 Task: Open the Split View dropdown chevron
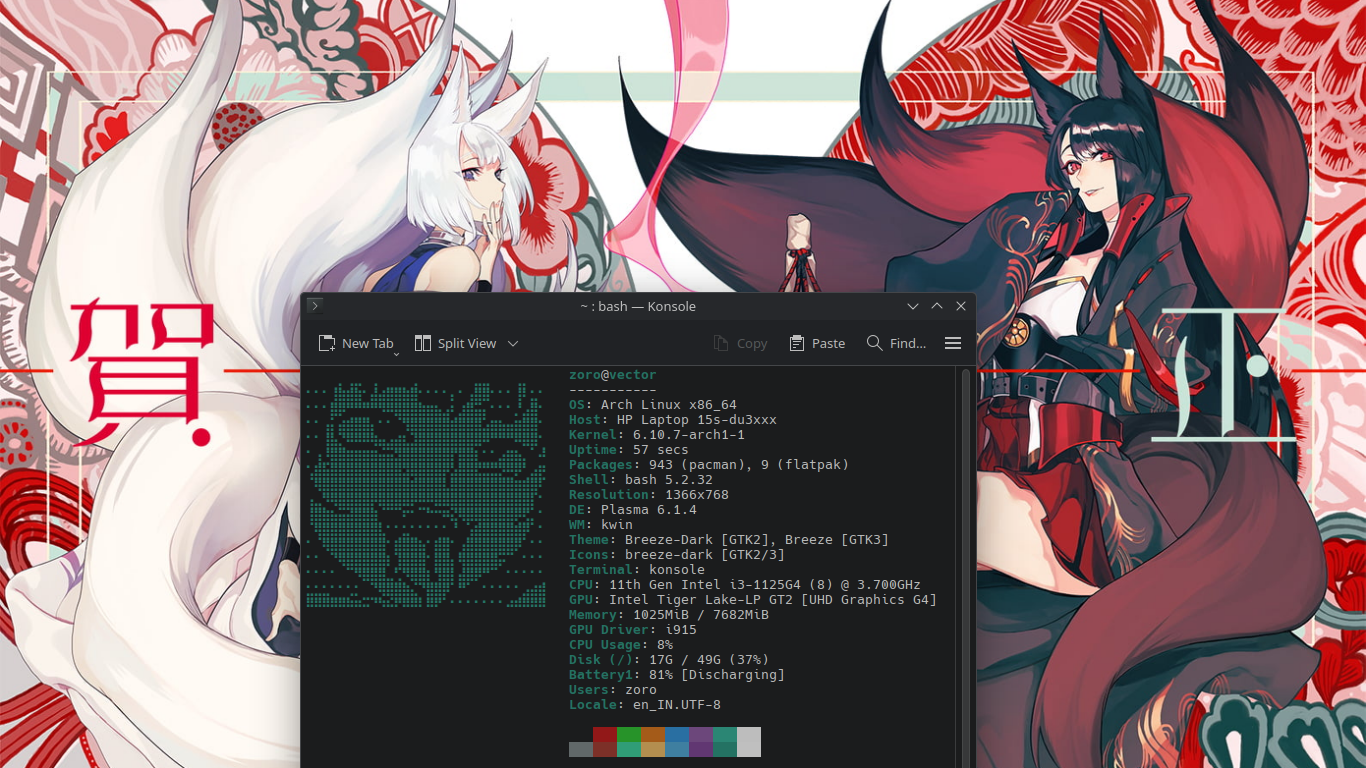pyautogui.click(x=513, y=343)
